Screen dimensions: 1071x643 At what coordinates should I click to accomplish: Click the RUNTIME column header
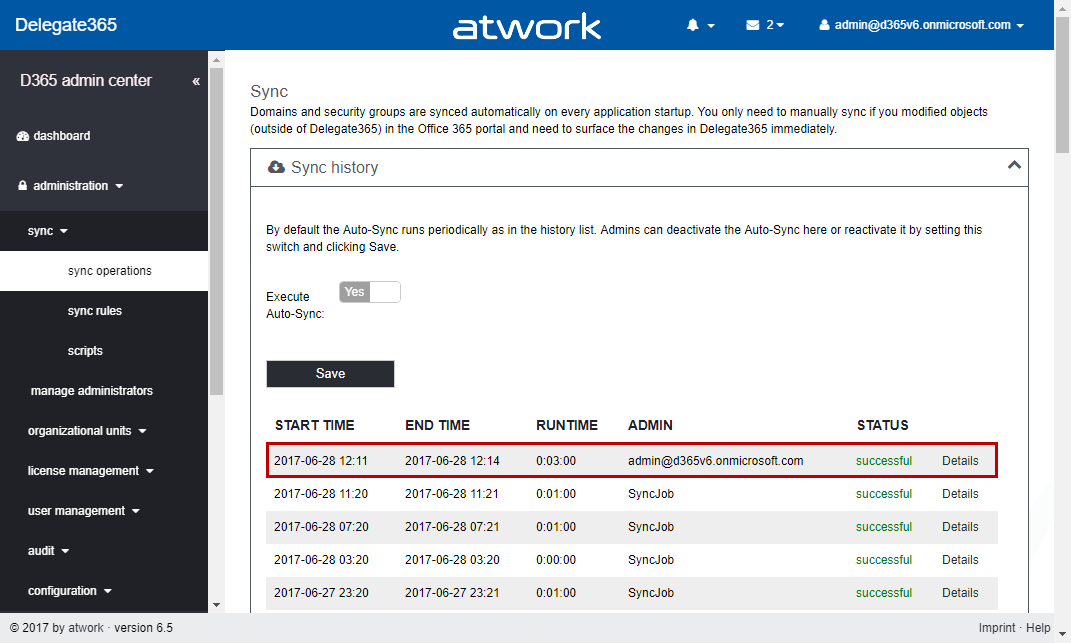click(x=566, y=425)
